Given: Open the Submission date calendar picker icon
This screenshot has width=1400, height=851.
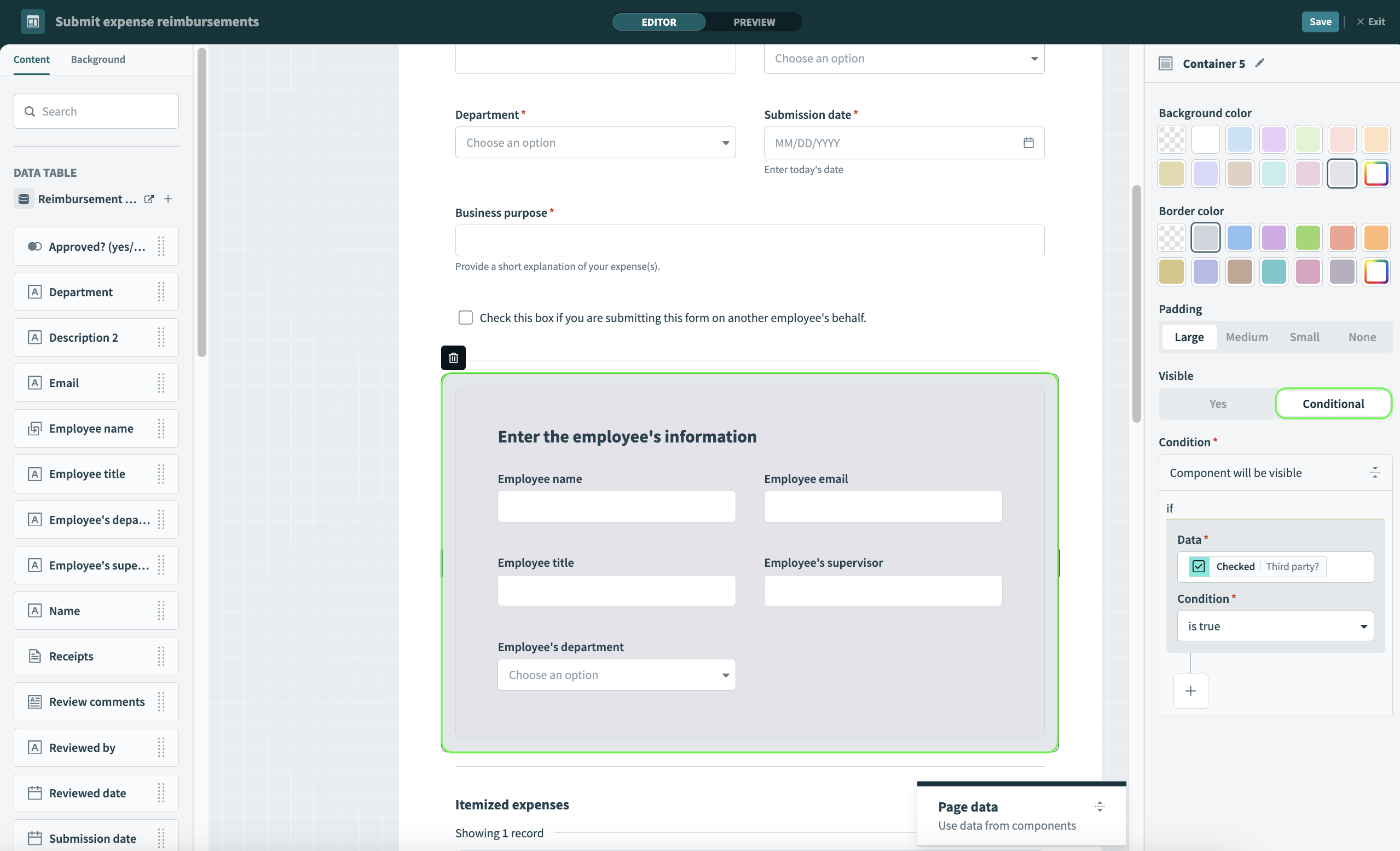Looking at the screenshot, I should 1028,143.
